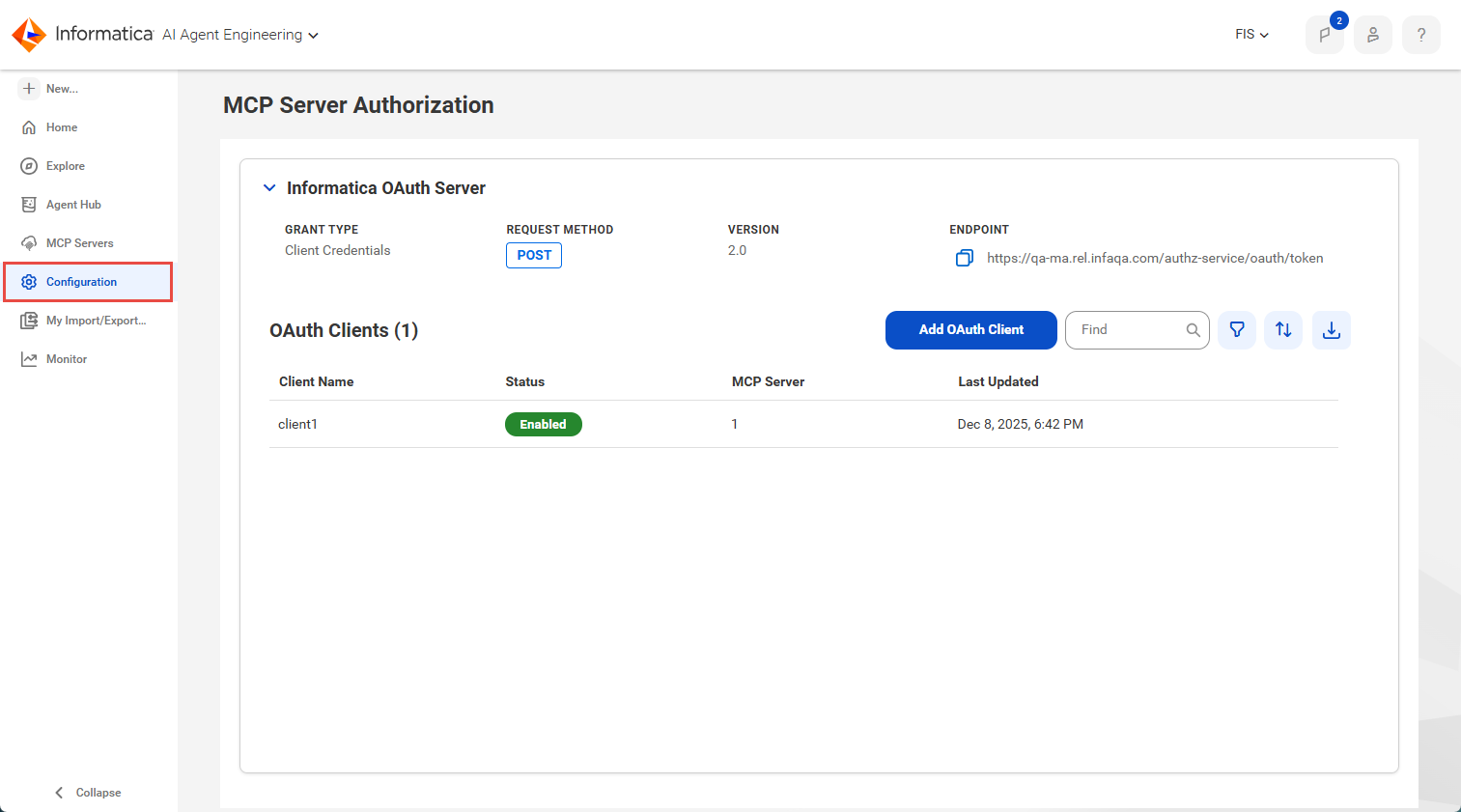Click the MCP Server Authorization page title
This screenshot has width=1461, height=812.
click(358, 105)
